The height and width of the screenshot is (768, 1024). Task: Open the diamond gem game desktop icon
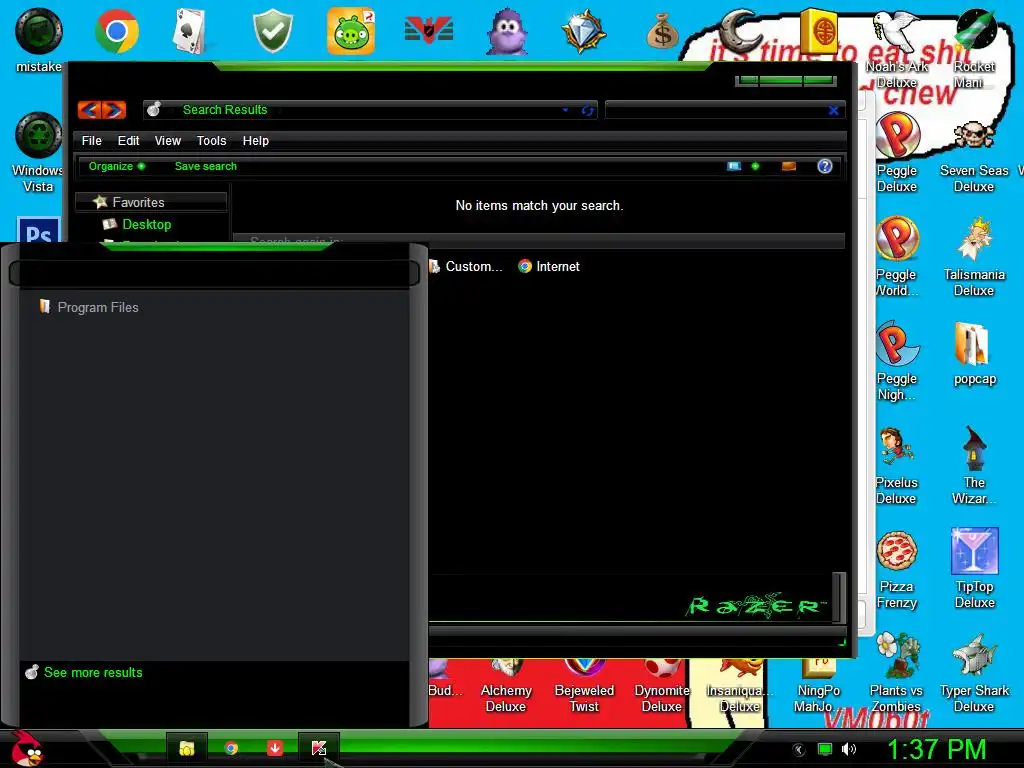pyautogui.click(x=584, y=31)
